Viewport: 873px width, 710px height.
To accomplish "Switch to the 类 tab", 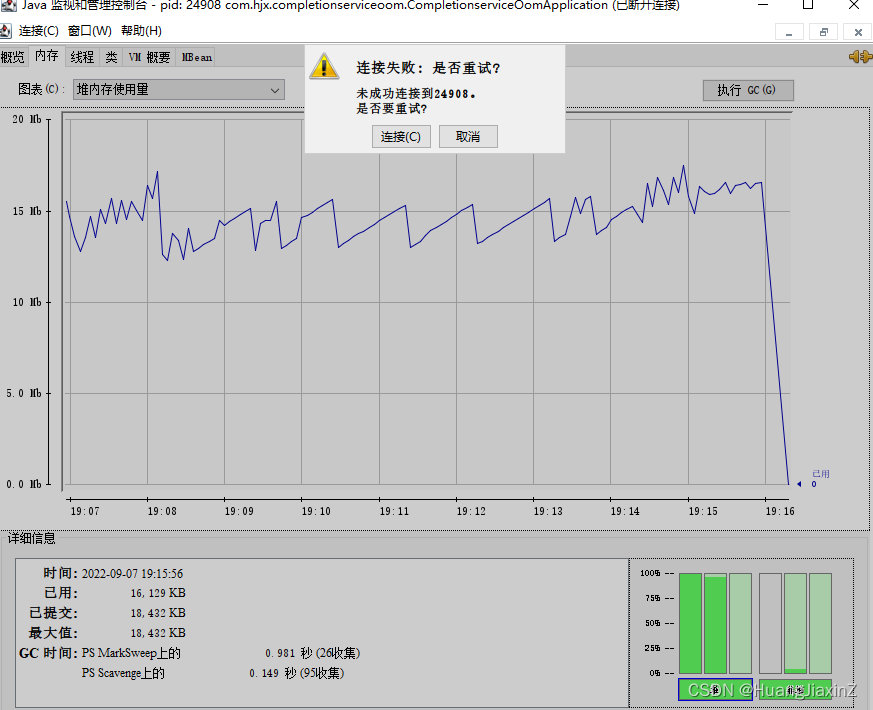I will 111,57.
